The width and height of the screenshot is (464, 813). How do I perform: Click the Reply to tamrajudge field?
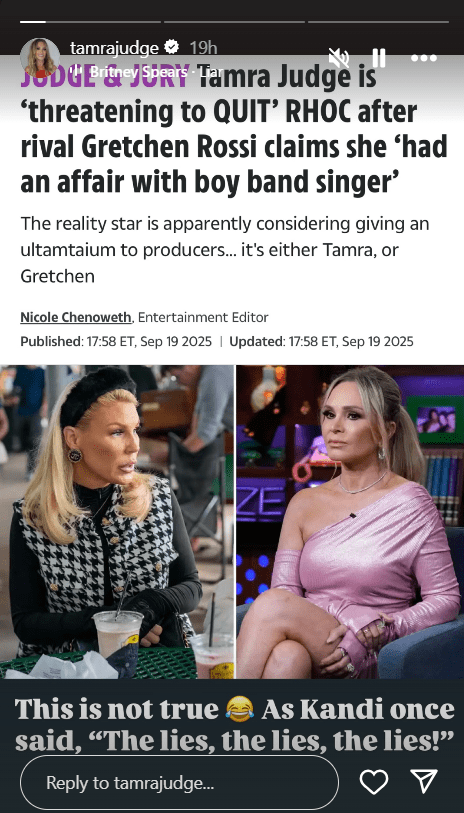179,782
